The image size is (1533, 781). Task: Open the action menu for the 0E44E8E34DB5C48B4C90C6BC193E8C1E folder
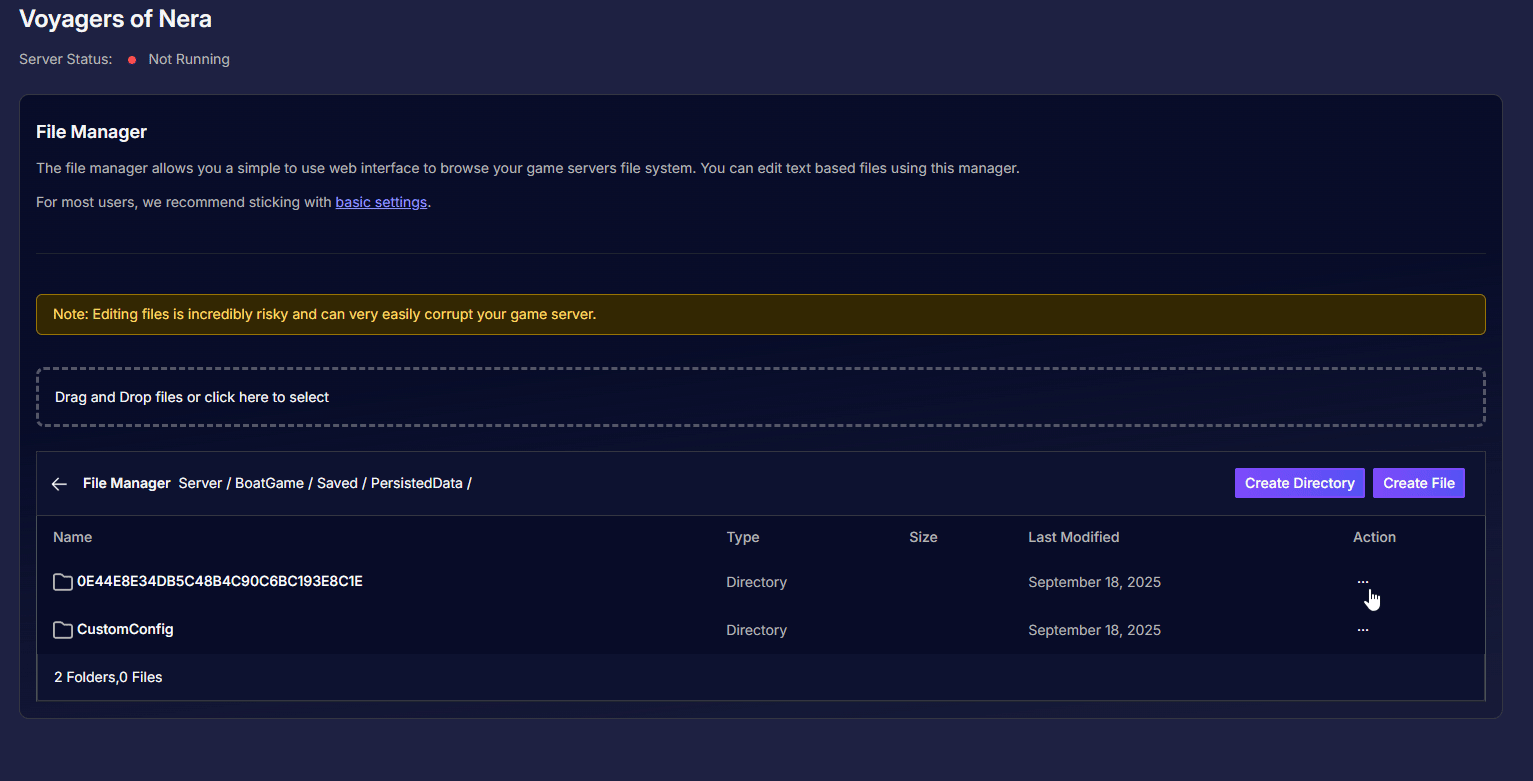(x=1362, y=582)
